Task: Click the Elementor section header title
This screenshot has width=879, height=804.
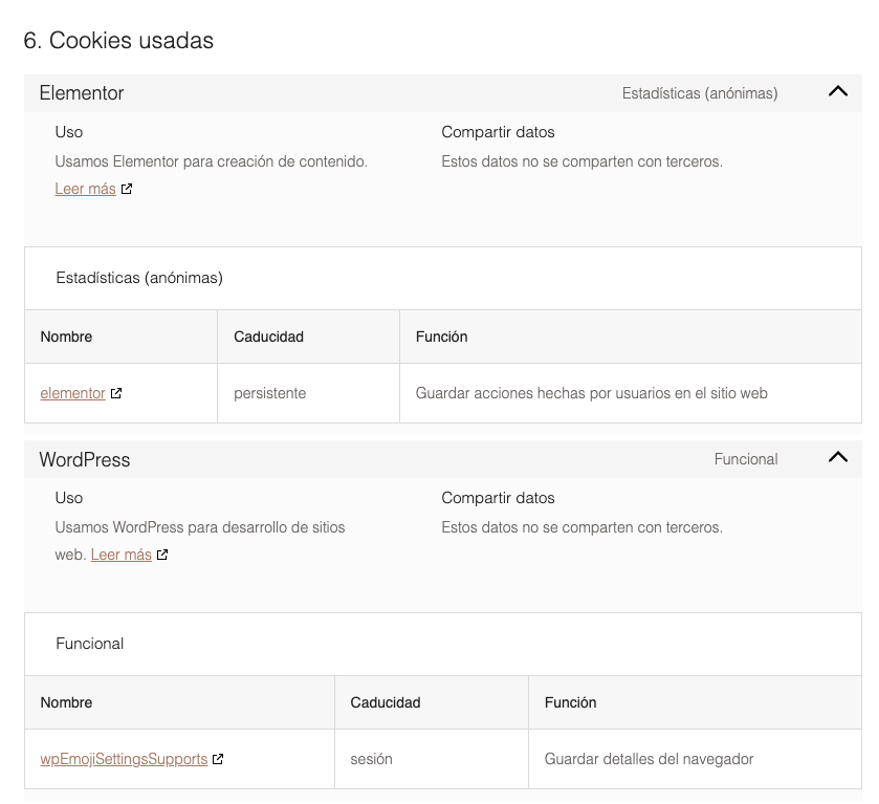Action: [x=81, y=93]
